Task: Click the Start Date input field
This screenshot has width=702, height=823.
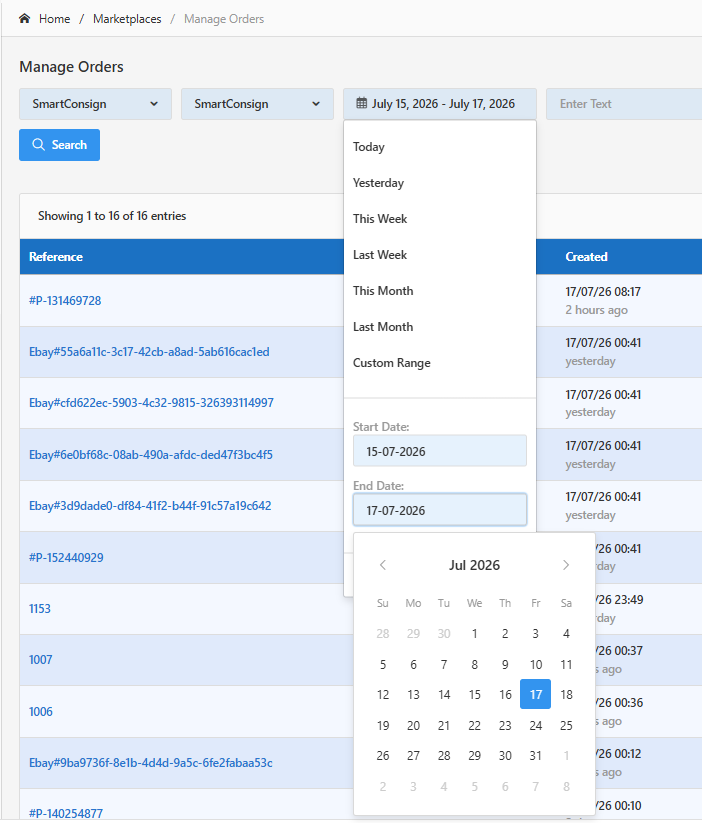Action: point(440,451)
